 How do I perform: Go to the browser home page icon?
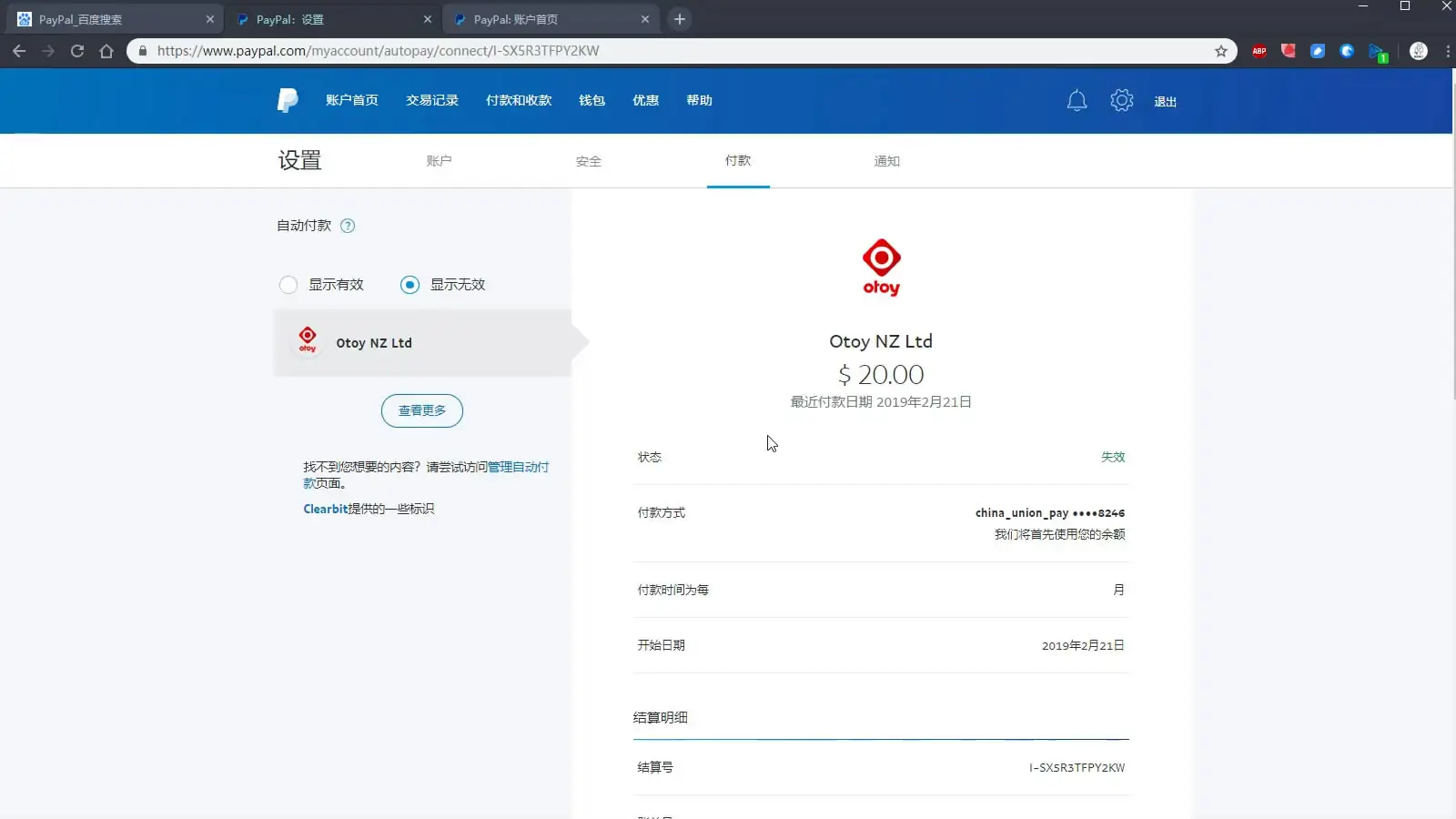click(x=106, y=51)
